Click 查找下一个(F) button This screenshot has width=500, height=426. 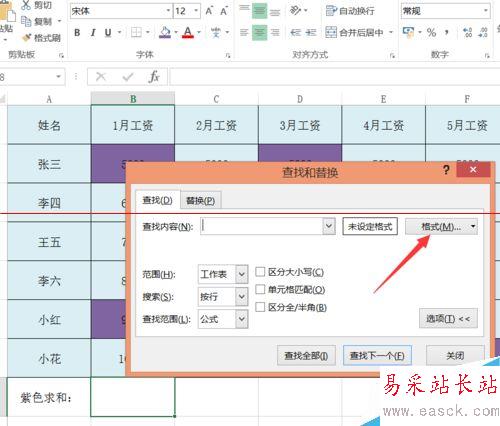pos(377,356)
